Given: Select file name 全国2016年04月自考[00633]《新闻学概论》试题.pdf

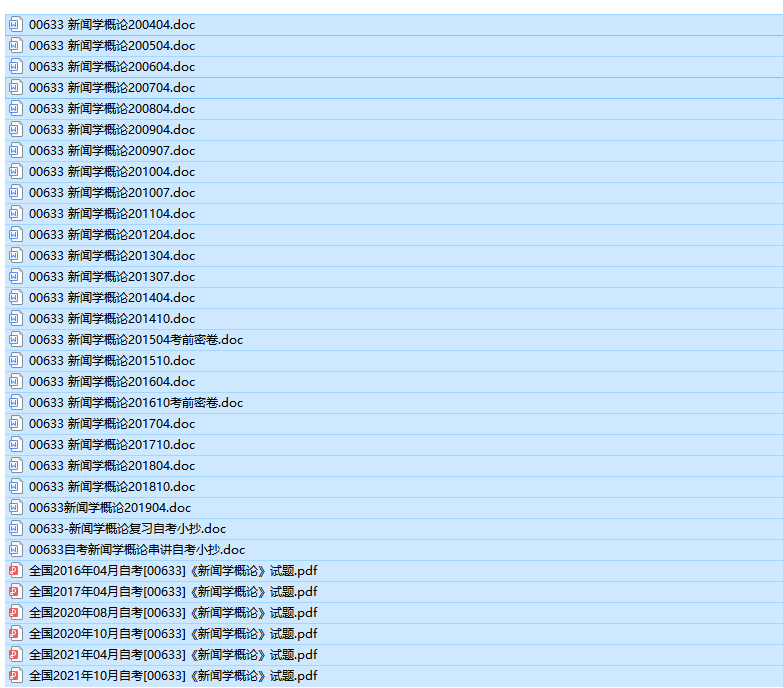Looking at the screenshot, I should point(173,570).
